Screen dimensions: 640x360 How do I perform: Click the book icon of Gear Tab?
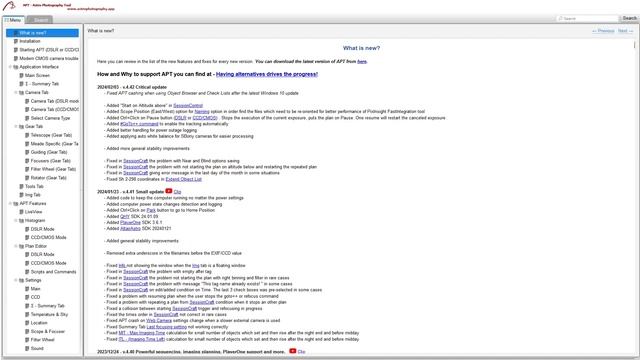[22, 127]
